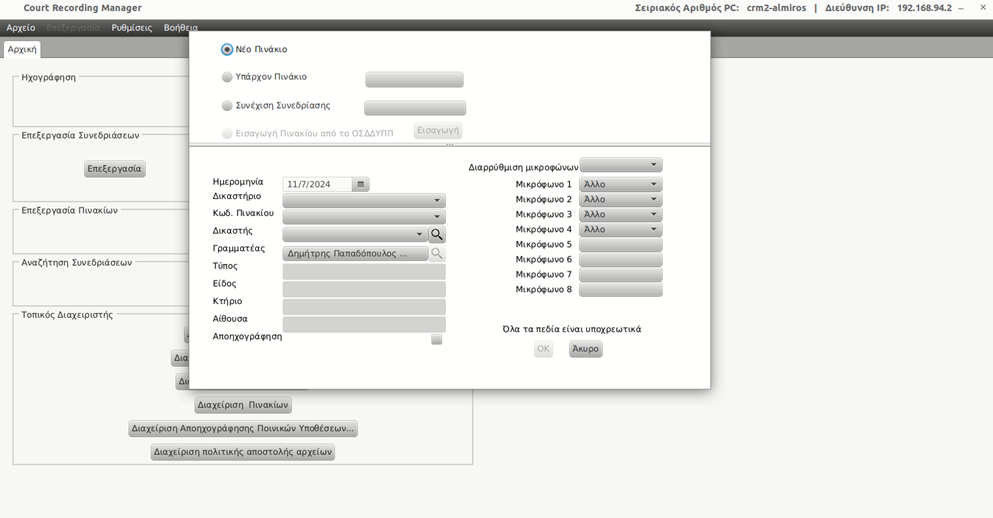Switch to the Αρχική tab

pos(22,49)
